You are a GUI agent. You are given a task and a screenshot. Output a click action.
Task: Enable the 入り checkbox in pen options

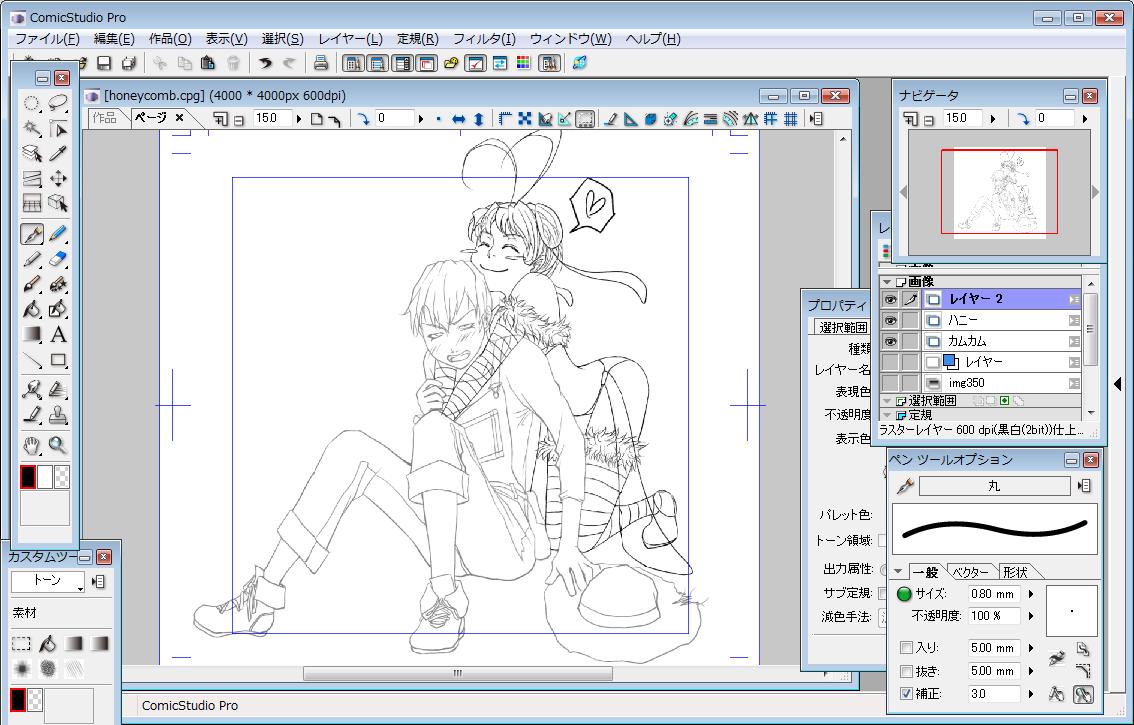click(906, 648)
